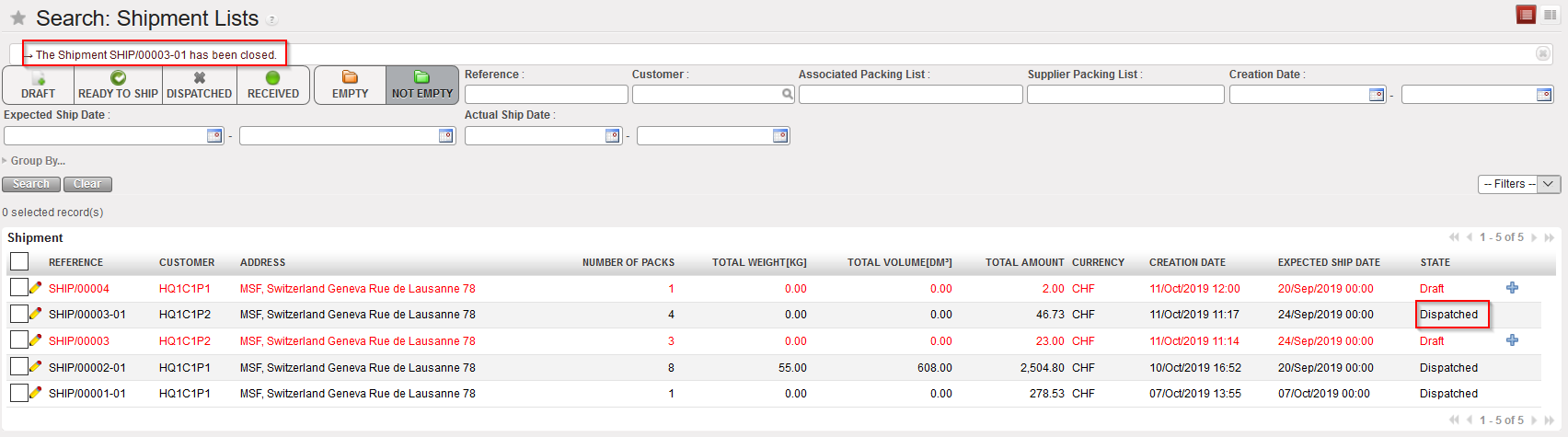This screenshot has width=1568, height=437.
Task: Expand the Group By section
Action: point(37,161)
